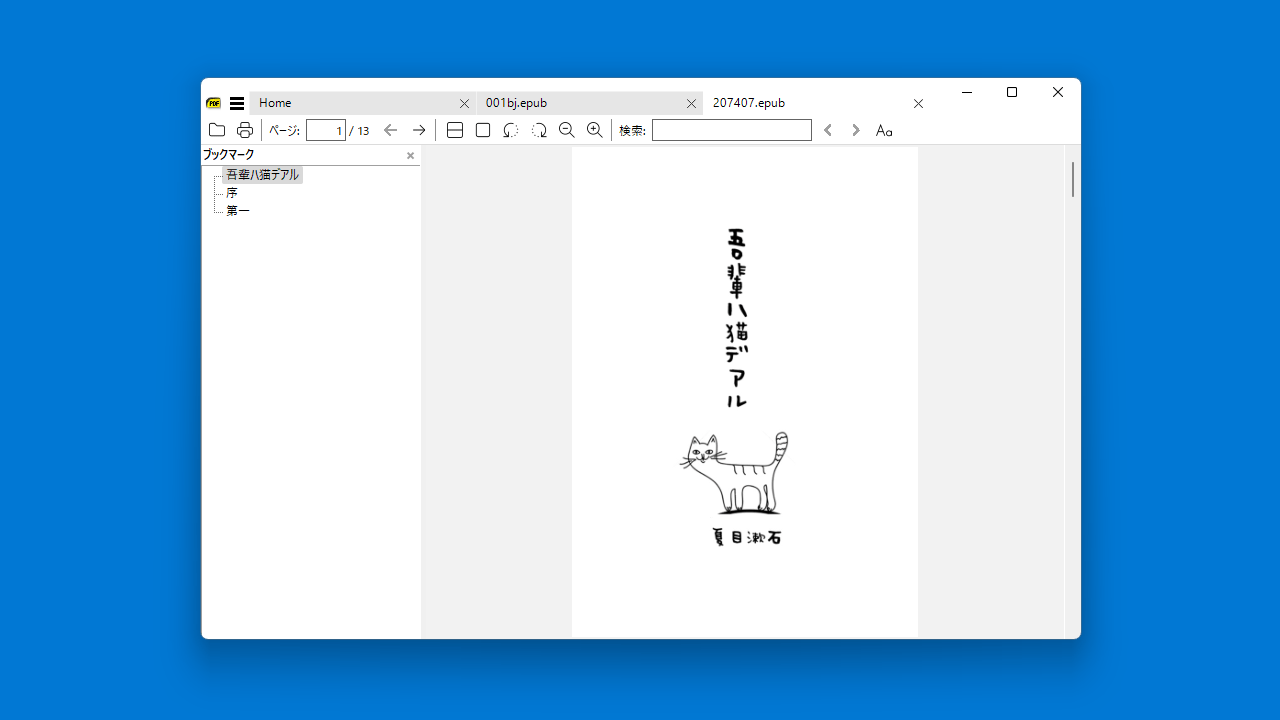The height and width of the screenshot is (720, 1280).
Task: Minimize the SumatraPDF window
Action: click(967, 92)
